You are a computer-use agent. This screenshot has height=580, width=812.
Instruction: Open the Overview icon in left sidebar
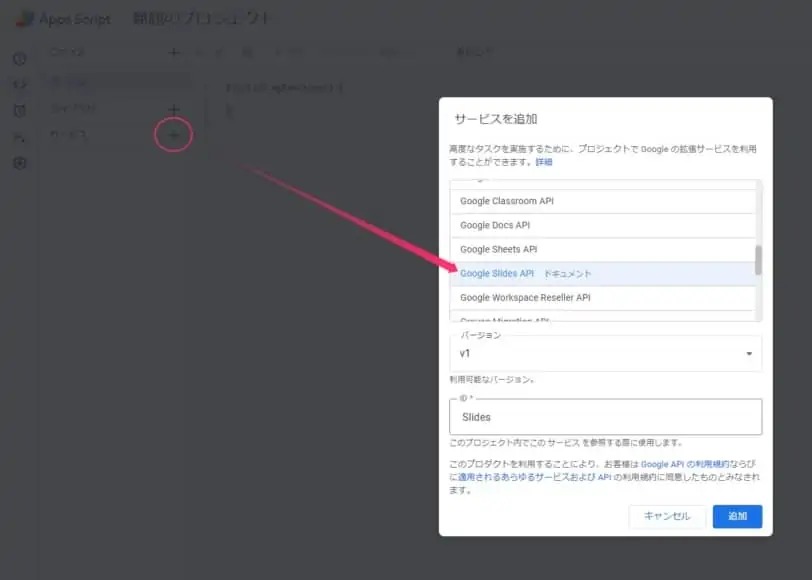[x=19, y=59]
